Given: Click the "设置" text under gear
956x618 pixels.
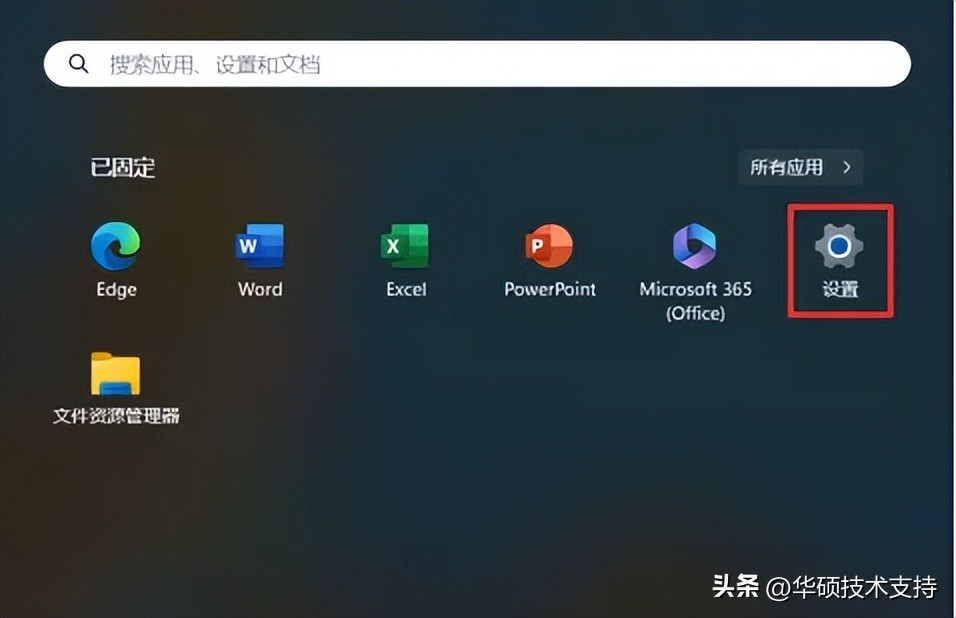Looking at the screenshot, I should pos(839,291).
